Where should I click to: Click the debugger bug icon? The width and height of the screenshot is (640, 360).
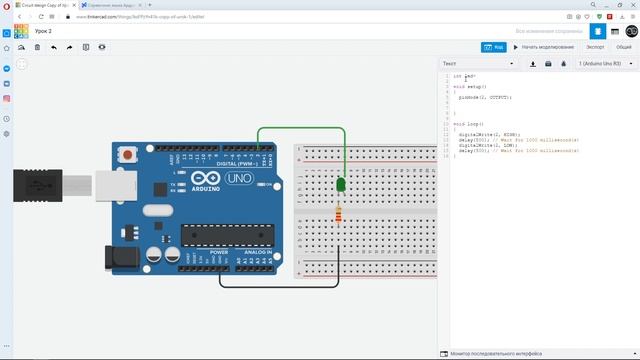(x=564, y=64)
